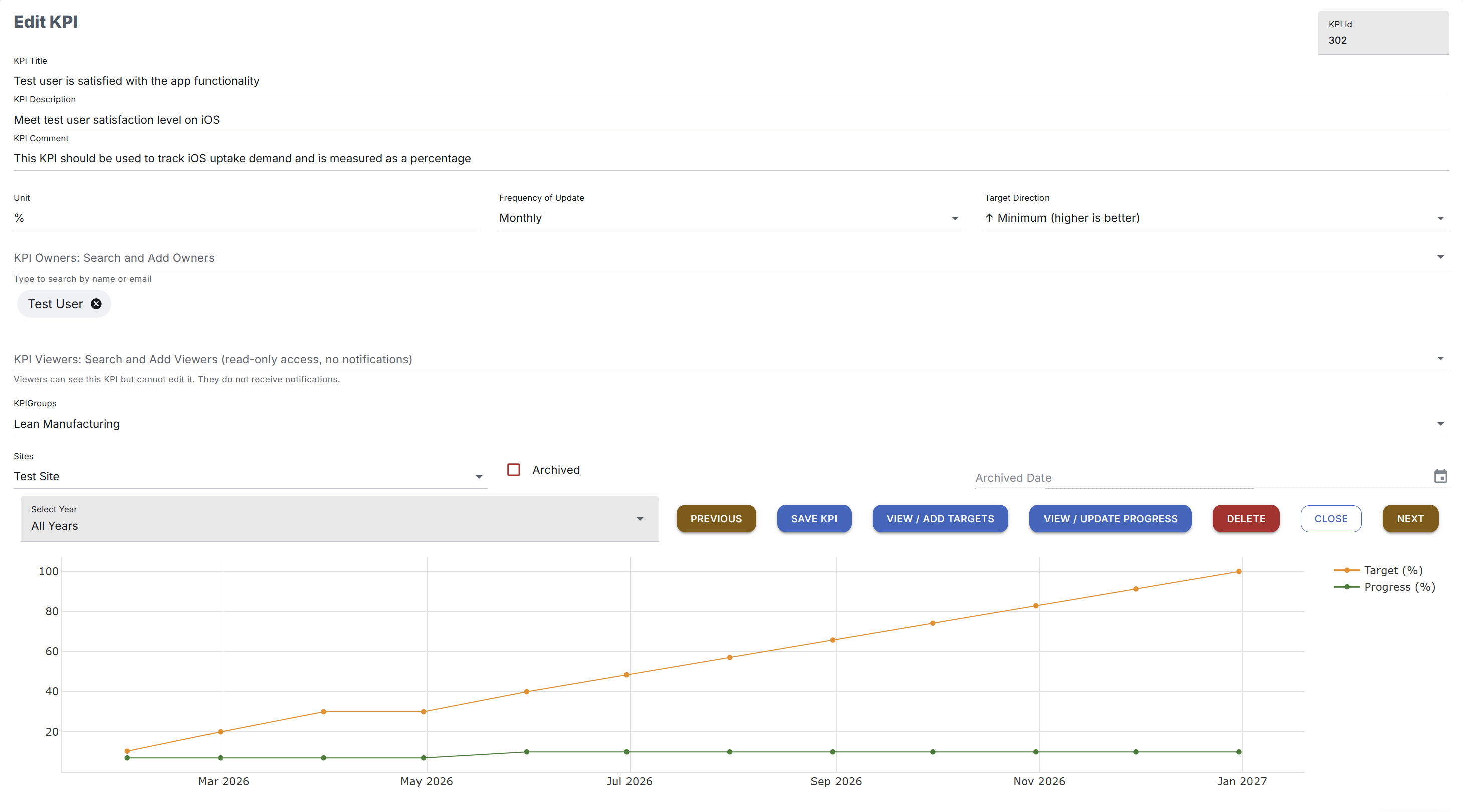Open KPIGroups dropdown
This screenshot has height=812, width=1463.
[731, 424]
